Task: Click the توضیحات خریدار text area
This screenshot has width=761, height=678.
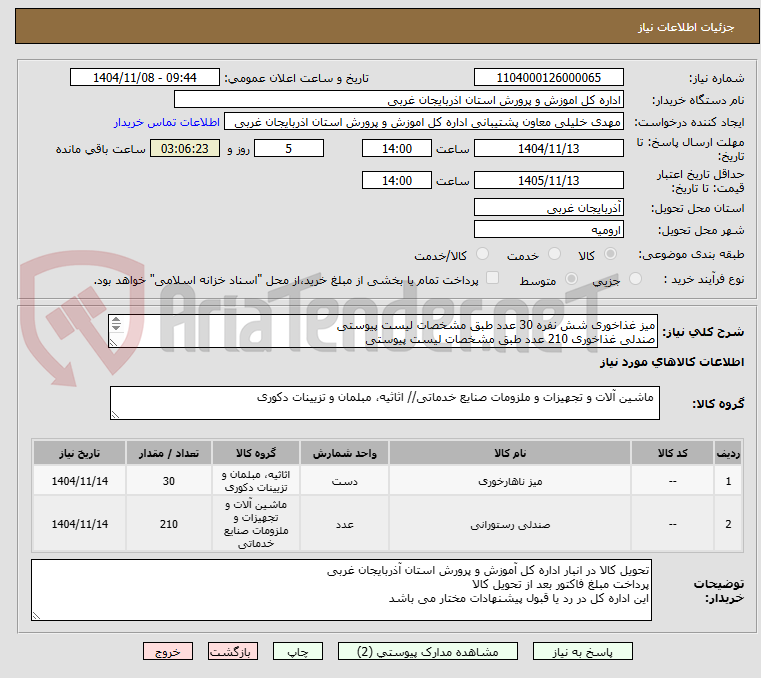Action: pos(341,590)
